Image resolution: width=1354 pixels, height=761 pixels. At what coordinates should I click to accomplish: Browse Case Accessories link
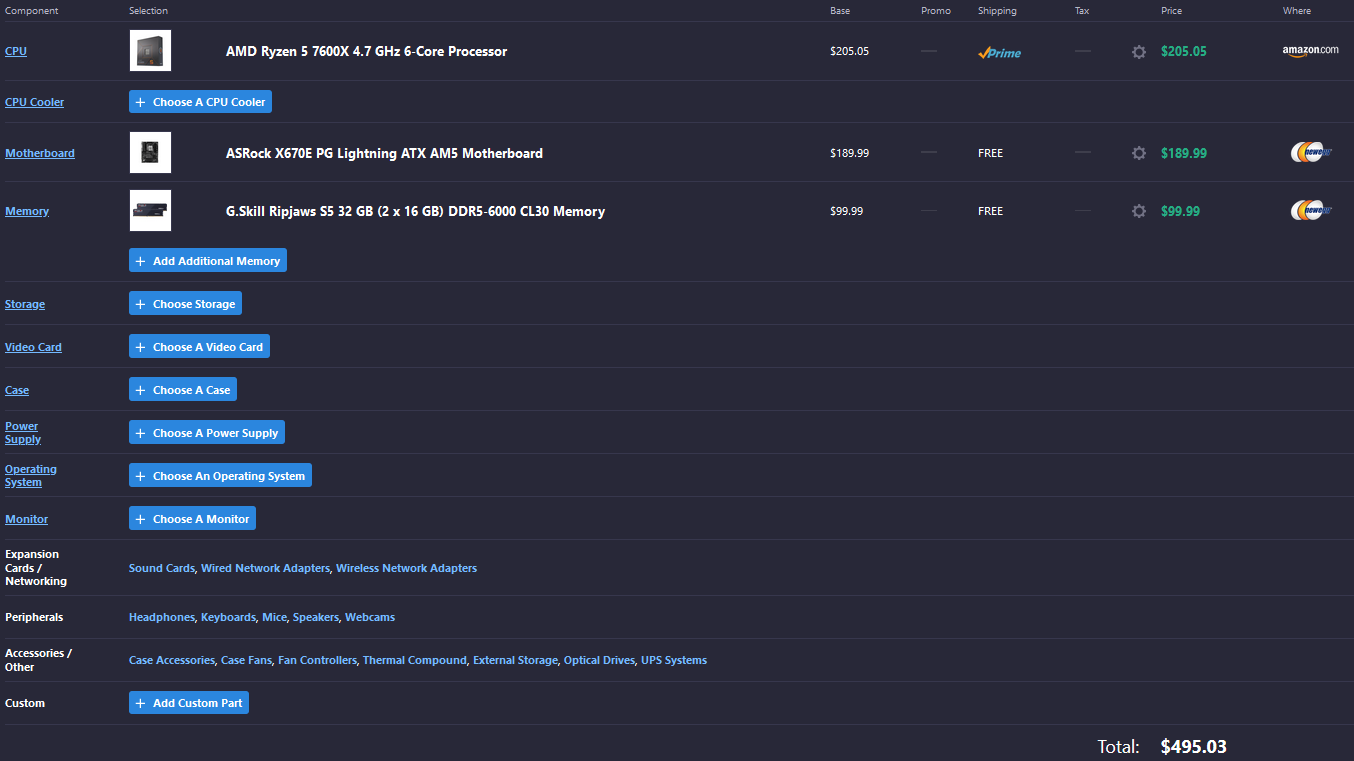[x=171, y=660]
